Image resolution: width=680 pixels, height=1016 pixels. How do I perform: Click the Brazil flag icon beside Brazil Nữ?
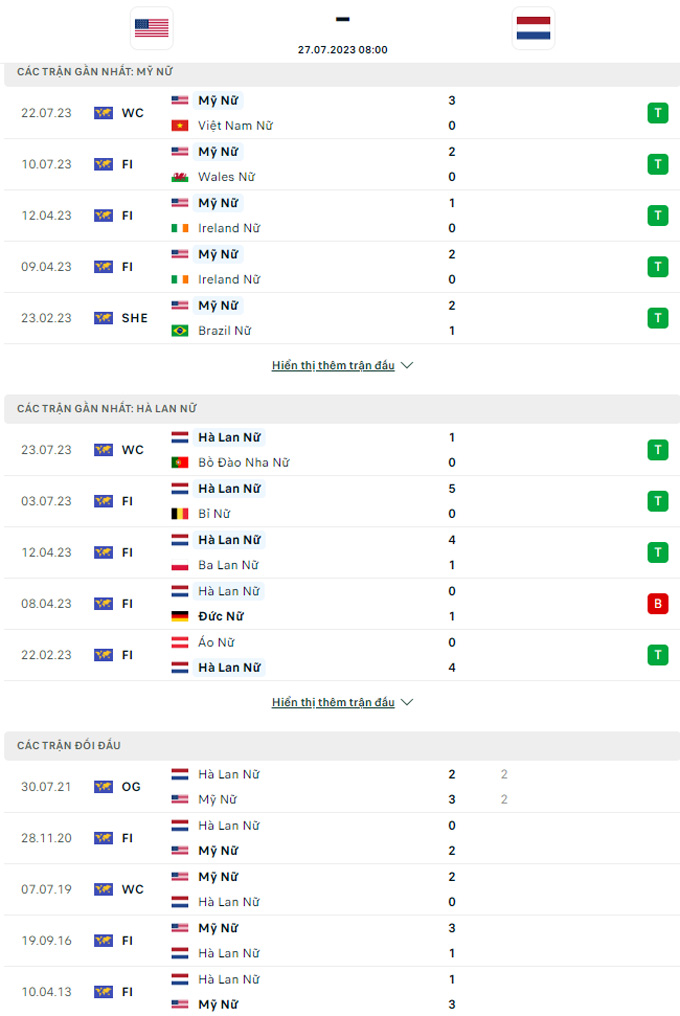pos(180,331)
